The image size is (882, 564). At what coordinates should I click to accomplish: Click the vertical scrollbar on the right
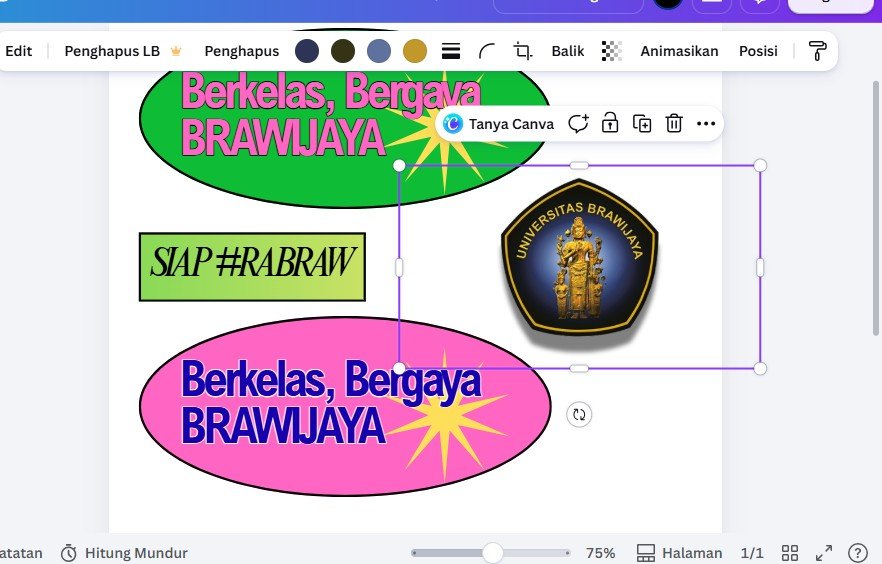pos(876,208)
